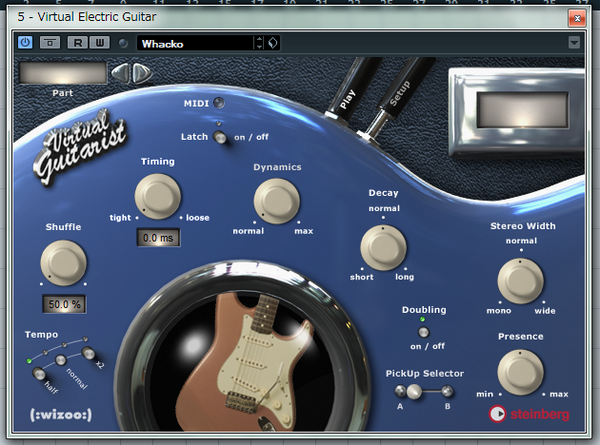The width and height of the screenshot is (600, 445).
Task: Click the 'long' label under Decay
Action: pyautogui.click(x=404, y=277)
